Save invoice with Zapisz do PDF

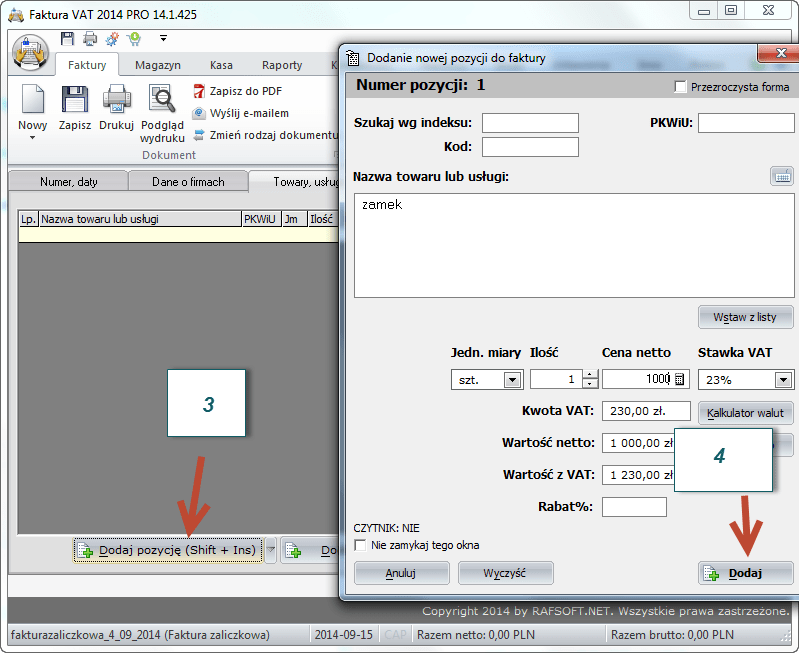click(x=237, y=91)
